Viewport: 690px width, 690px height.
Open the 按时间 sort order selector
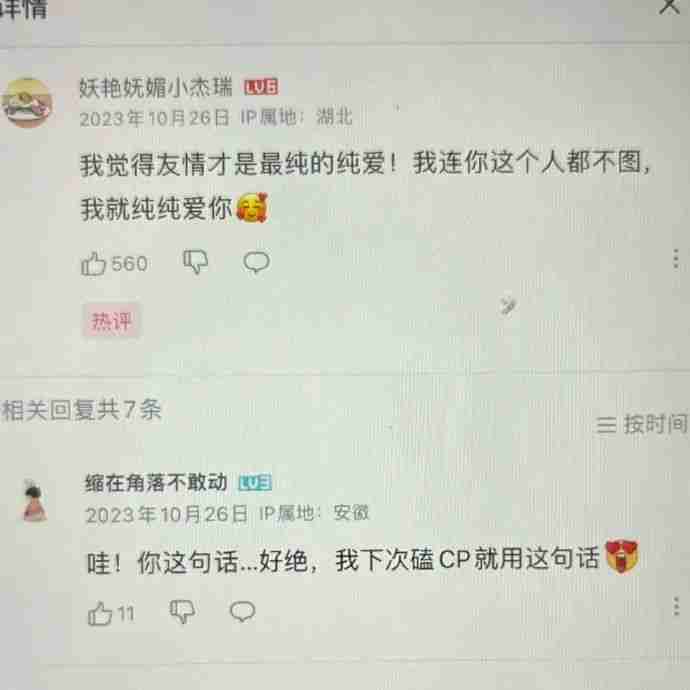(x=642, y=425)
